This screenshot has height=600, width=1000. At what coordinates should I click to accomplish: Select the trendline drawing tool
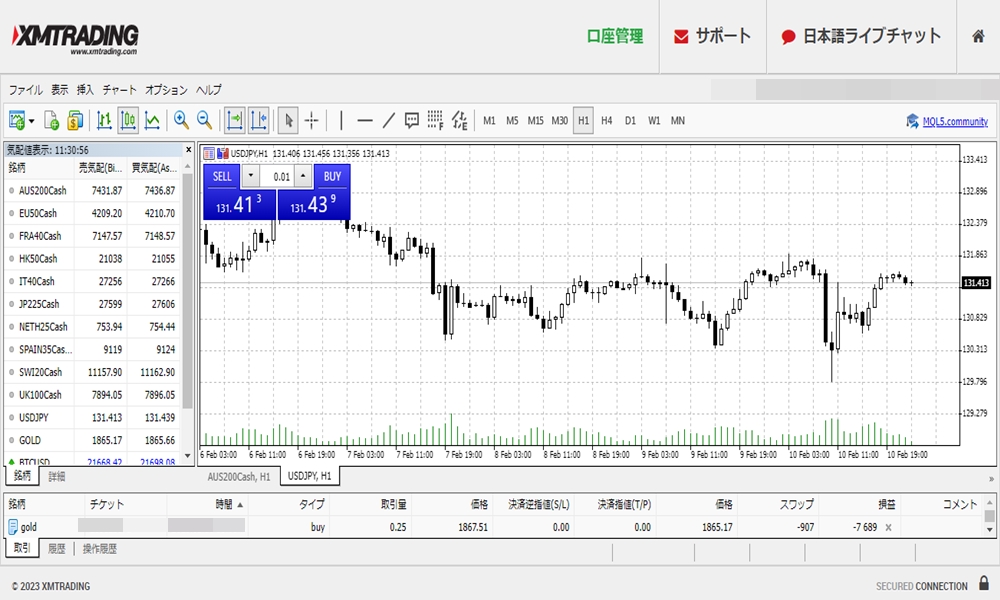click(x=388, y=121)
